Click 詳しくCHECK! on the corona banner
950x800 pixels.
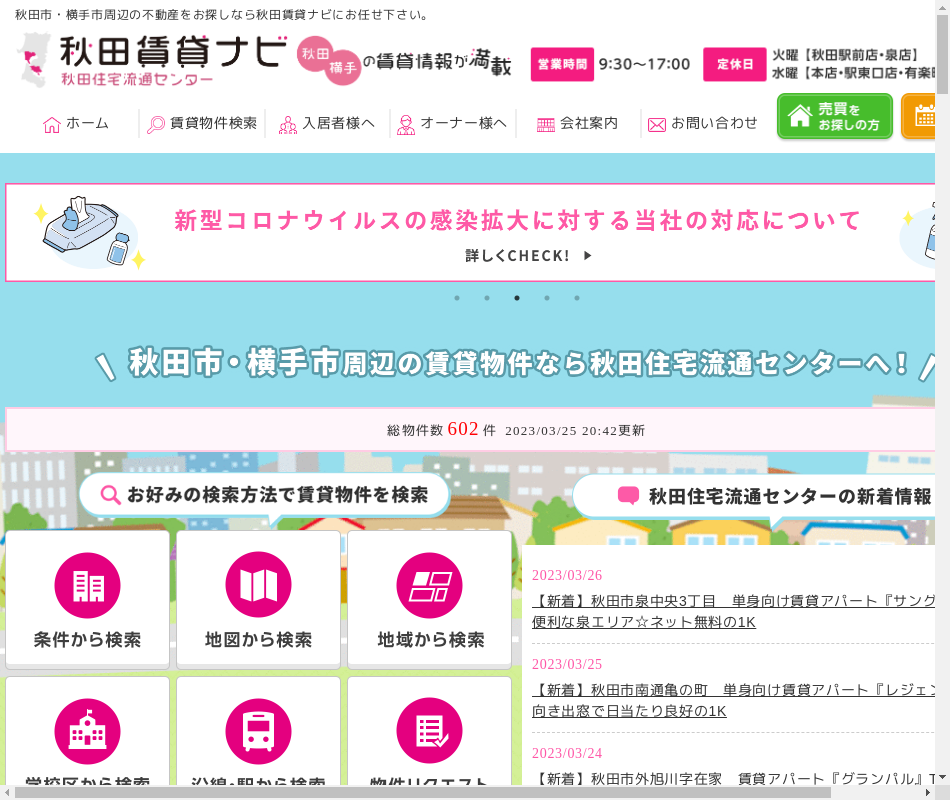coord(528,256)
